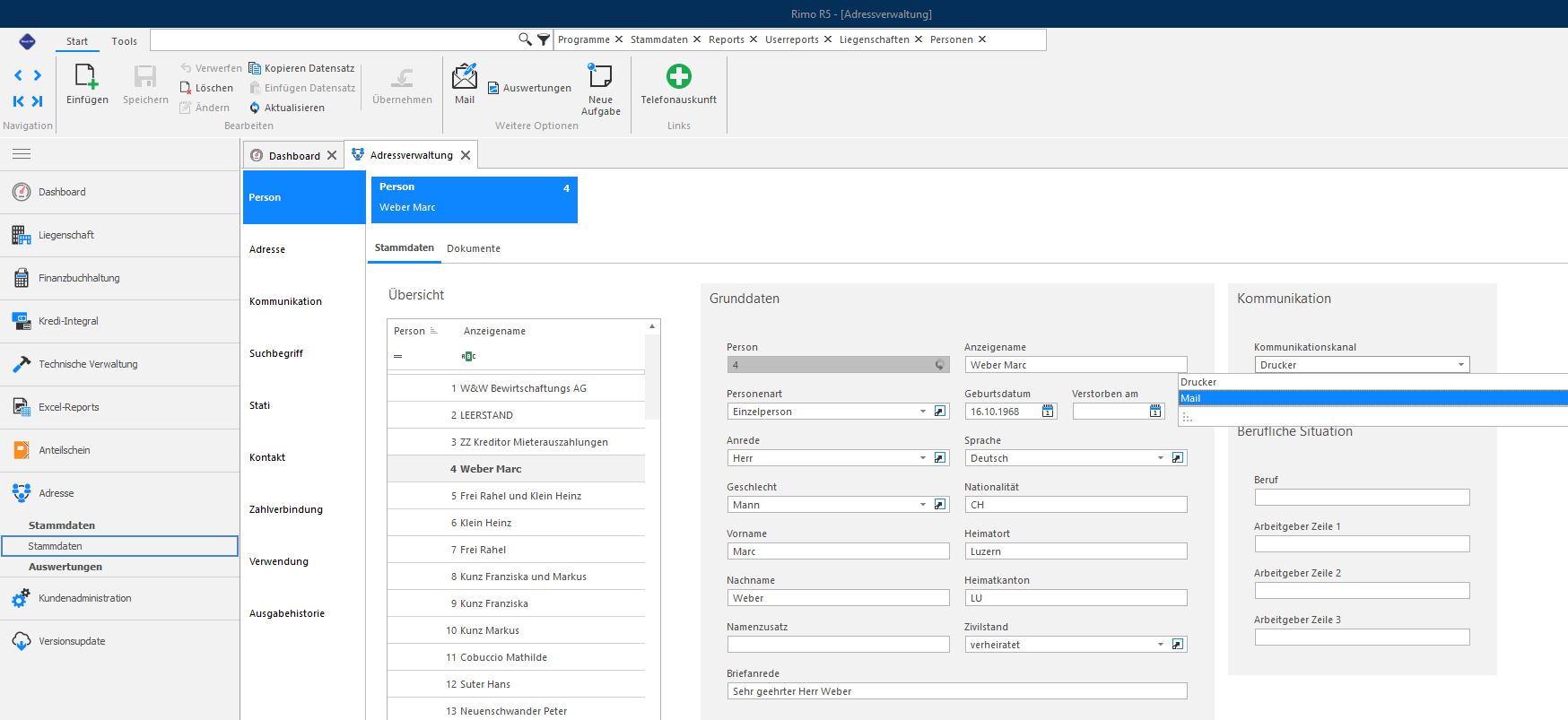Switch to the Dokumente tab
1568x720 pixels.
click(474, 248)
